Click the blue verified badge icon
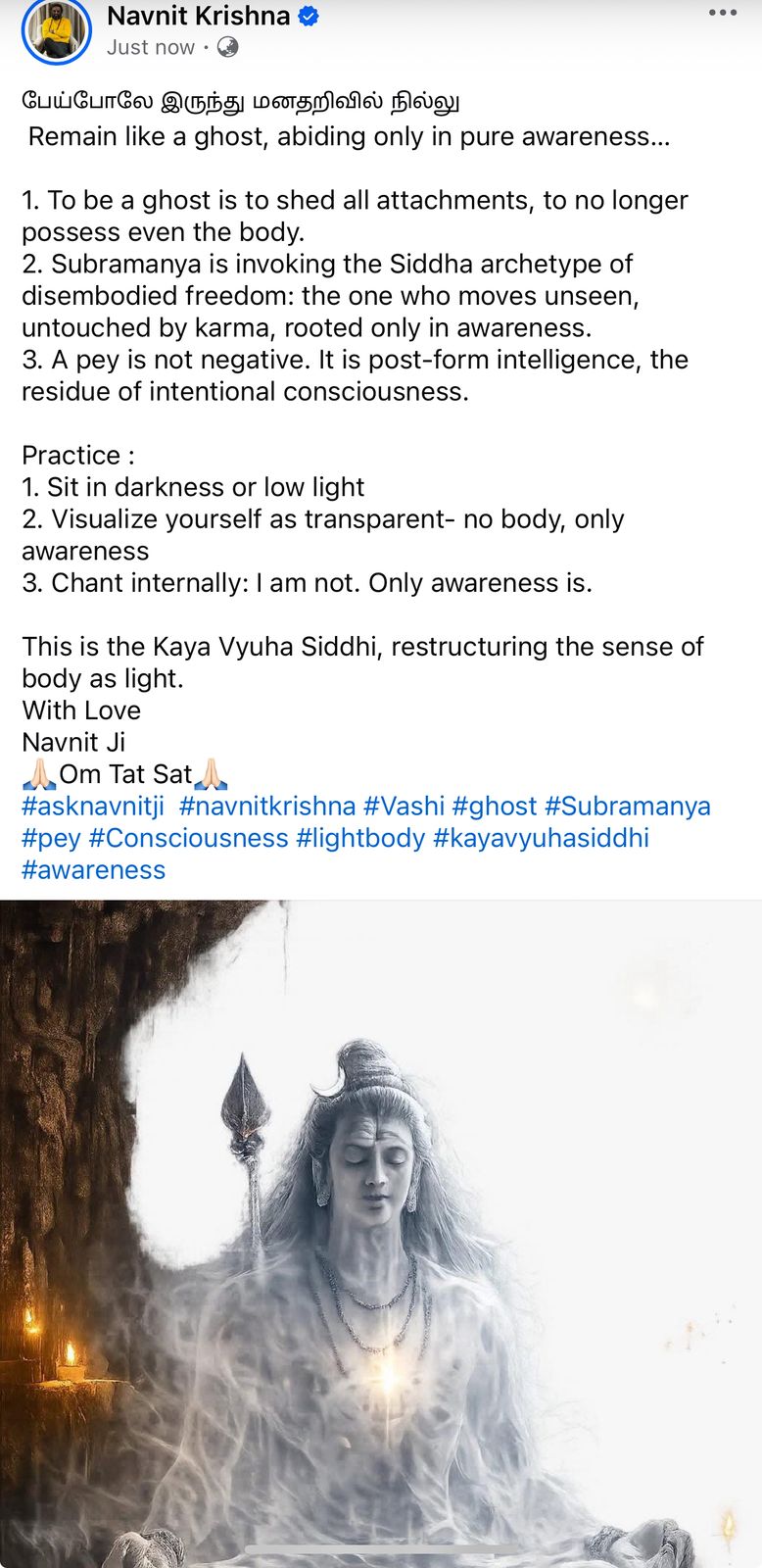This screenshot has height=1568, width=762. coord(309,17)
